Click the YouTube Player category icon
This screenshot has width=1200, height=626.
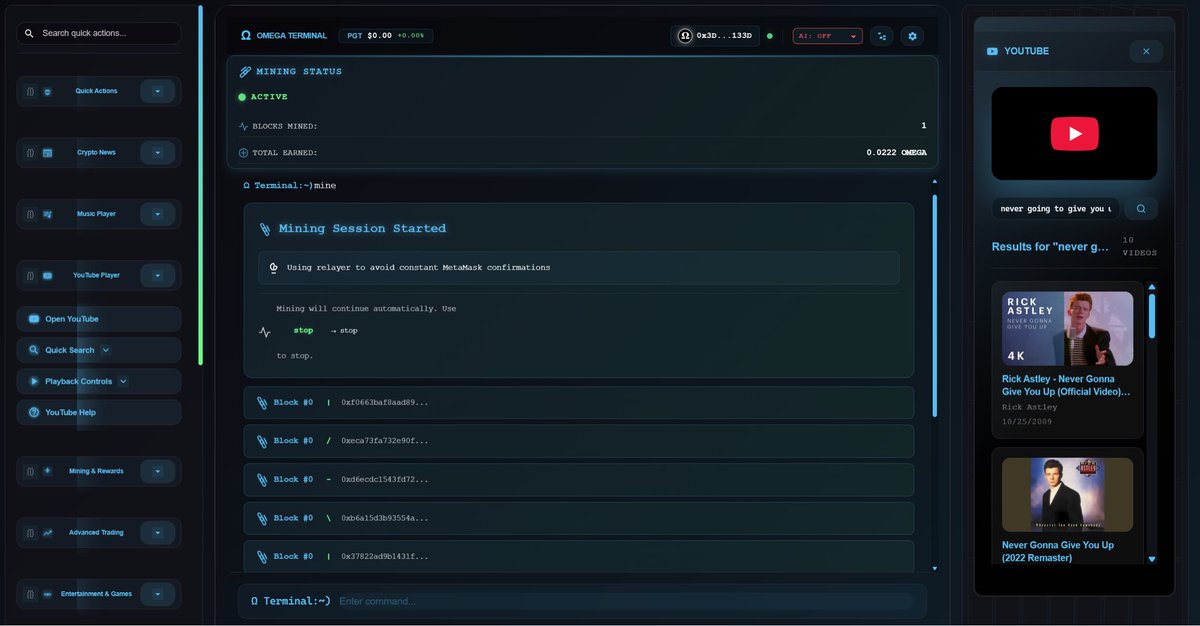[47, 276]
